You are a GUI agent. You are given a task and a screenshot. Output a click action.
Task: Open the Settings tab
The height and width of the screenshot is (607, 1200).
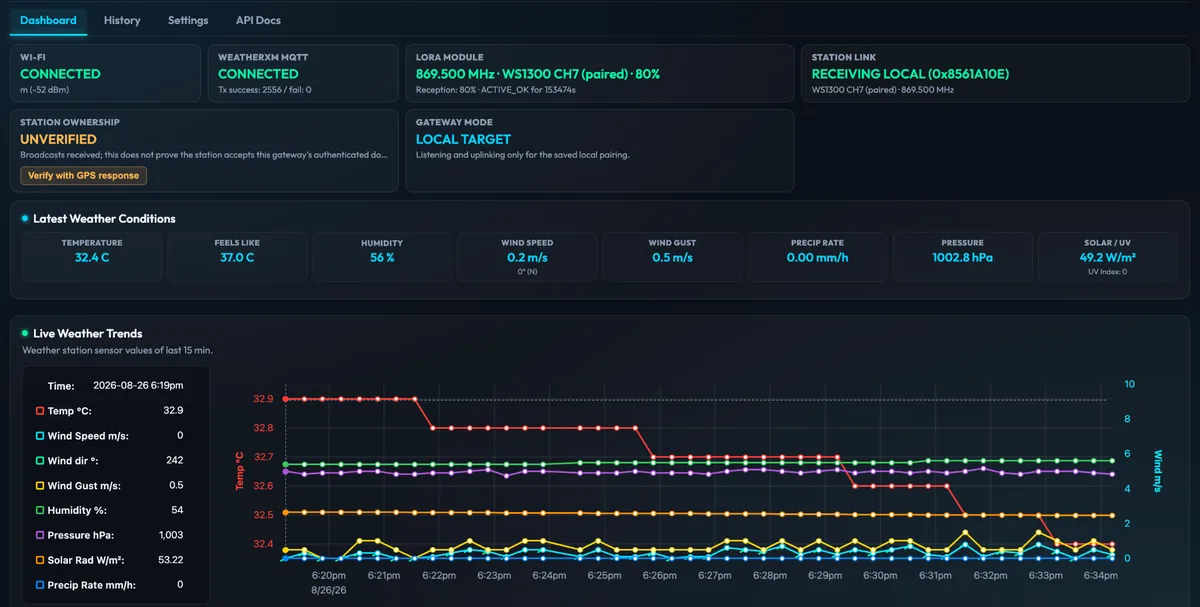coord(188,20)
